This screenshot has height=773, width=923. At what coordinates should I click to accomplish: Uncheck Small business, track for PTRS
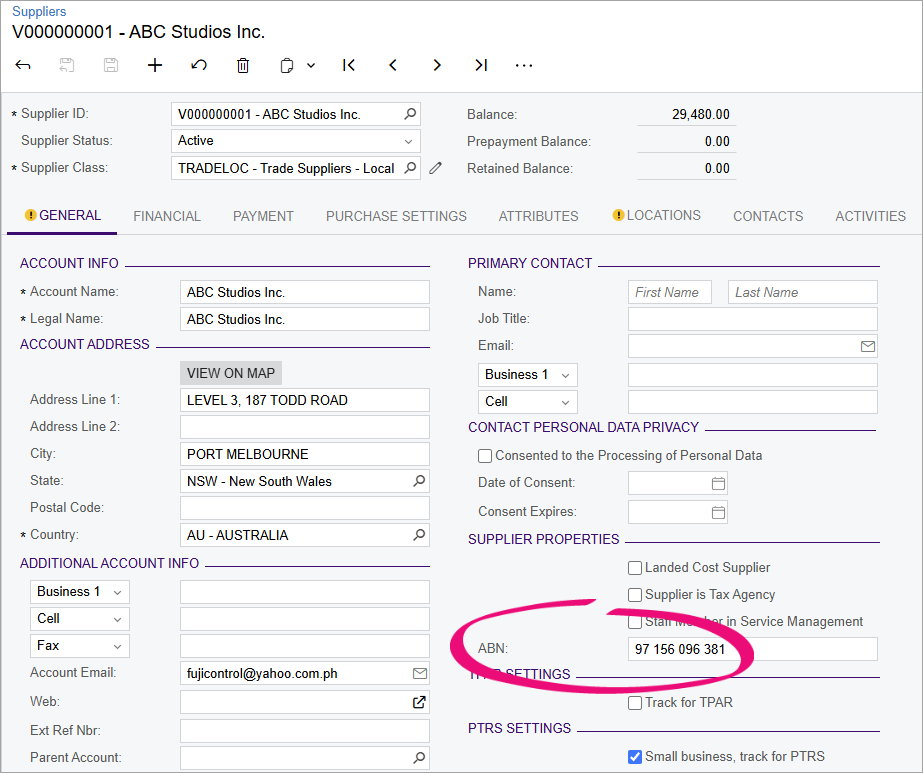pyautogui.click(x=635, y=756)
